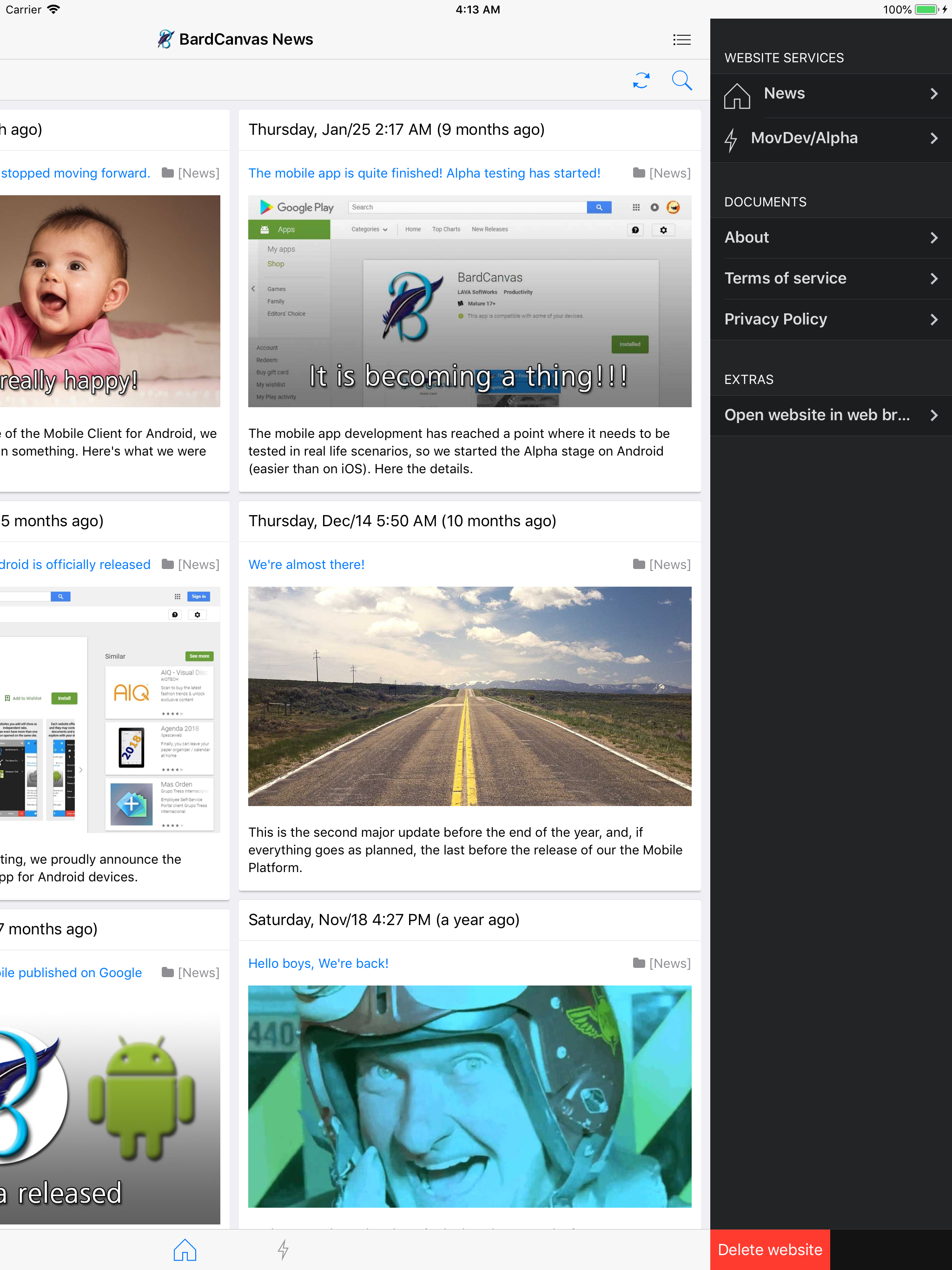Select Open website in web browser
This screenshot has height=1270, width=952.
pos(816,415)
